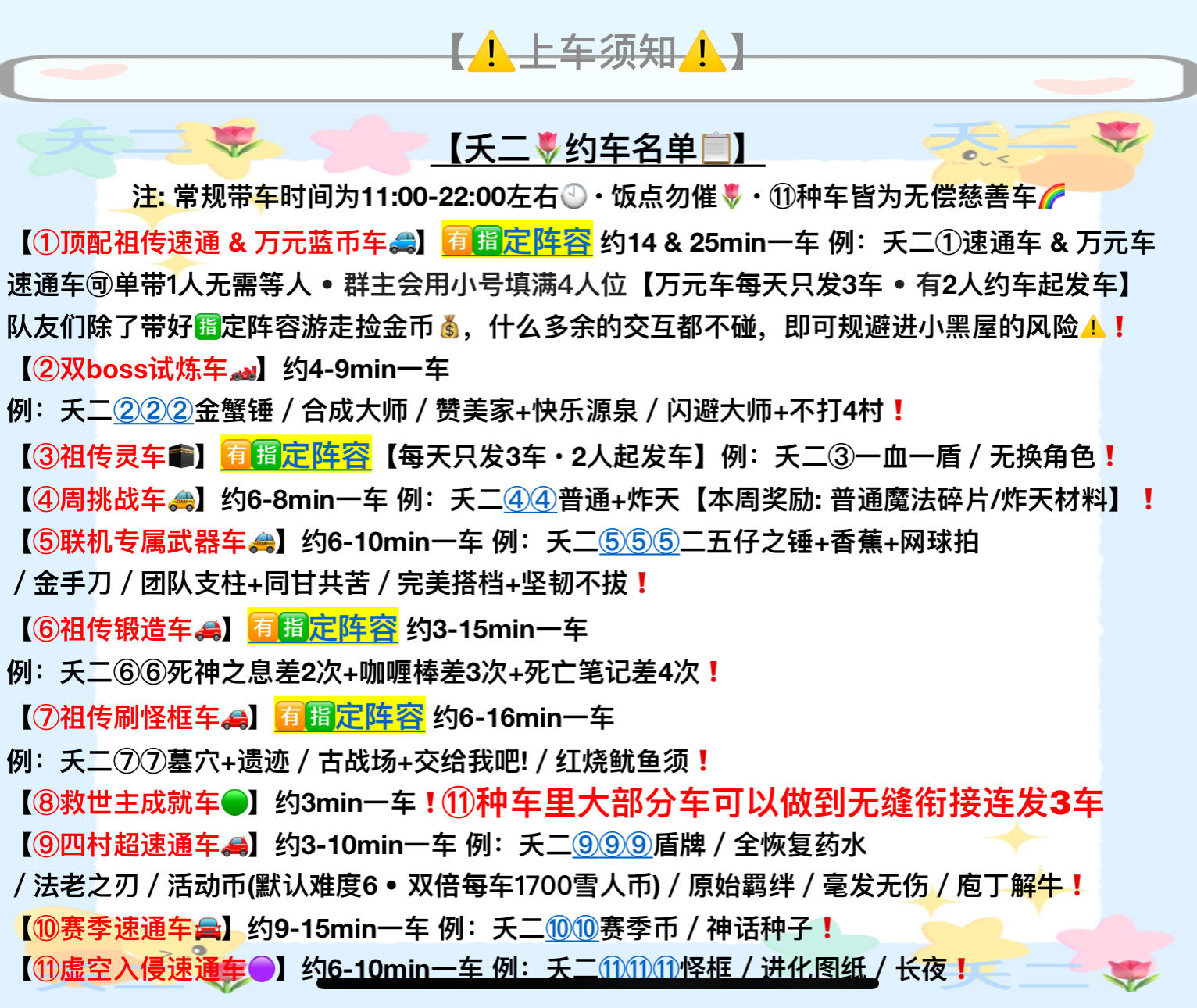
Task: Tap the purple circle after 虚空入侵速通车
Action: tap(261, 970)
